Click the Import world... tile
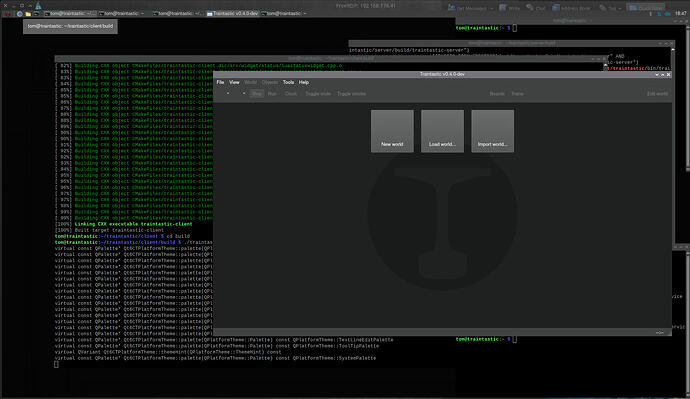Screen dimensions: 690x399 pyautogui.click(x=492, y=131)
